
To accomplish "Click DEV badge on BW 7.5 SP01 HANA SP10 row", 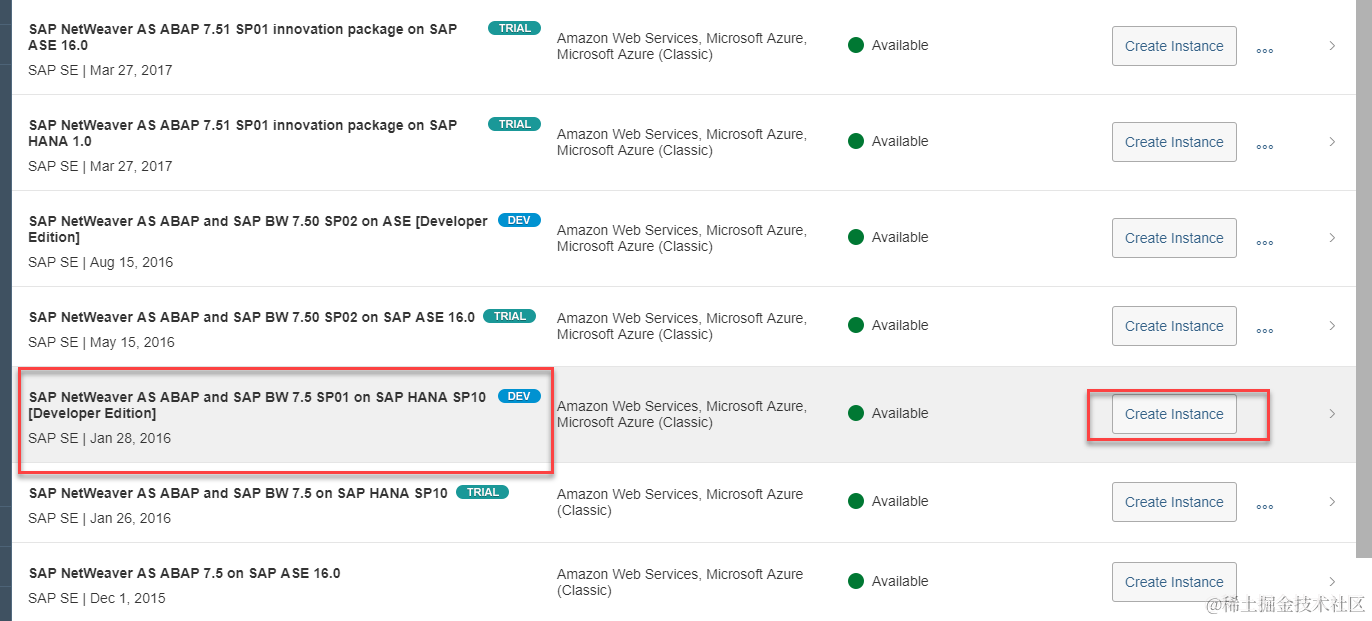I will click(519, 396).
